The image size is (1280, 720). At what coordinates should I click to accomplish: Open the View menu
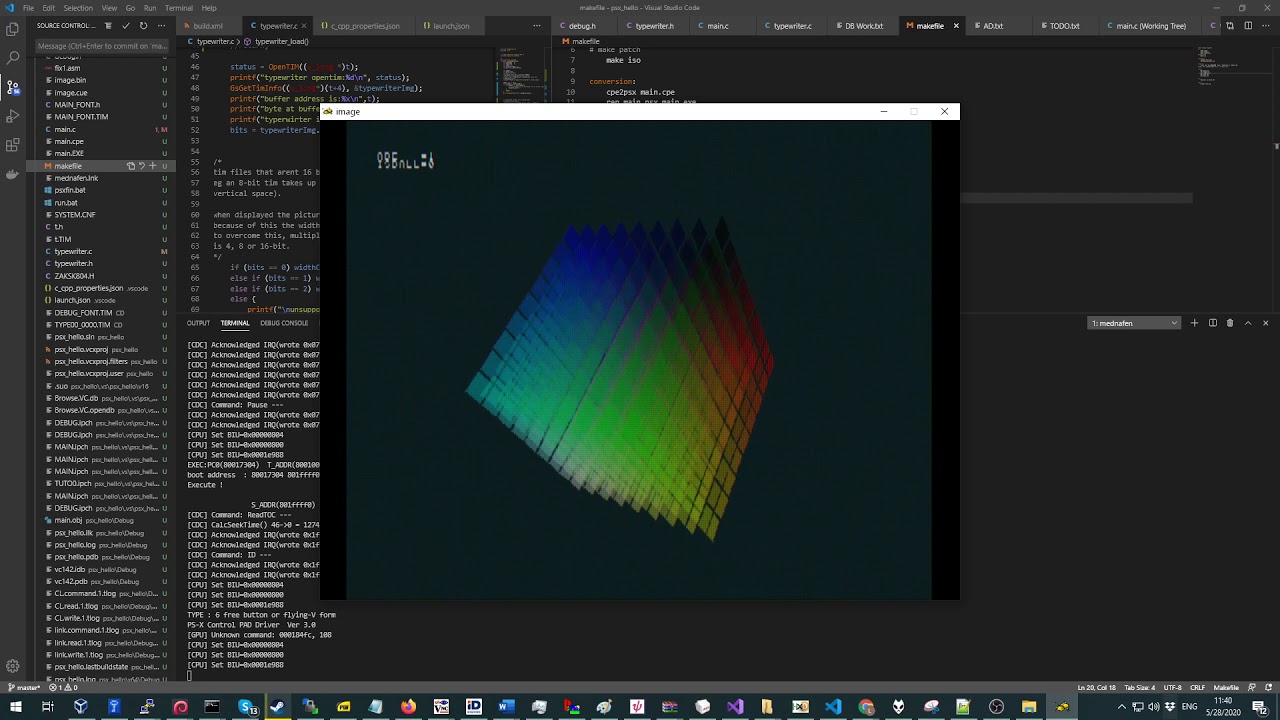109,8
